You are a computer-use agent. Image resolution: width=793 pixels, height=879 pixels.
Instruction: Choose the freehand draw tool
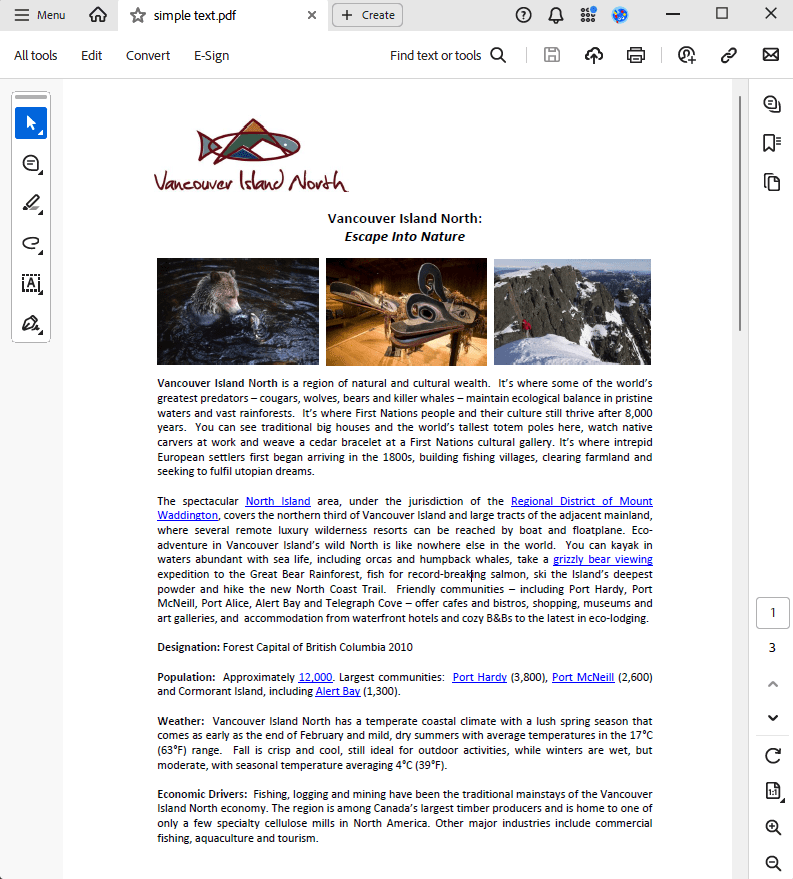31,243
